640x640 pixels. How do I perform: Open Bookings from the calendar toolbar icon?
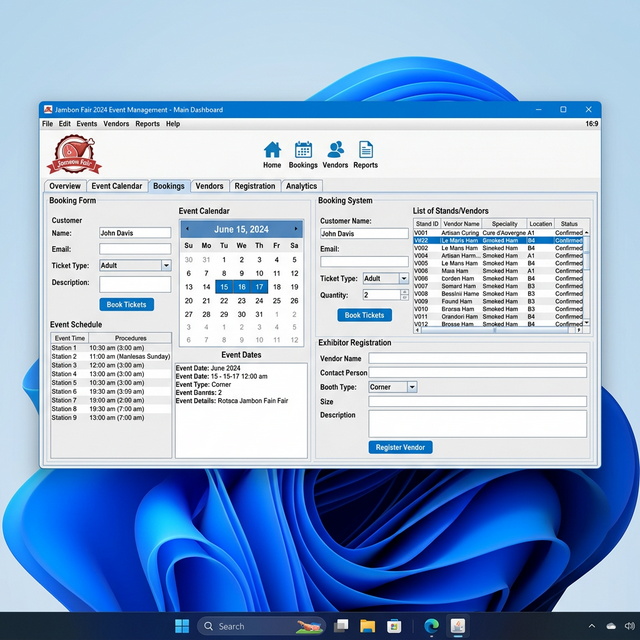(303, 152)
